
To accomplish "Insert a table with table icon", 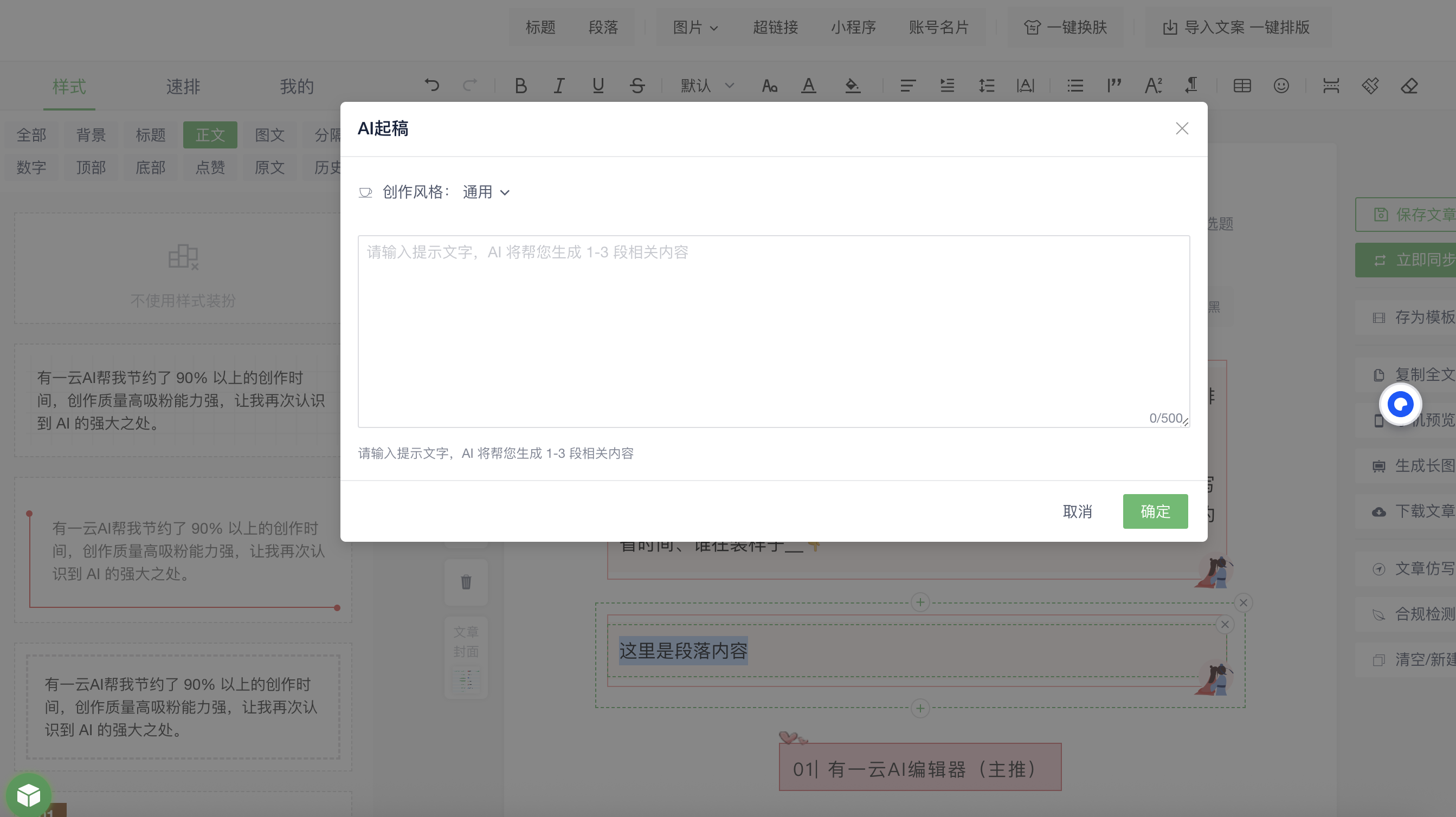I will click(1242, 86).
